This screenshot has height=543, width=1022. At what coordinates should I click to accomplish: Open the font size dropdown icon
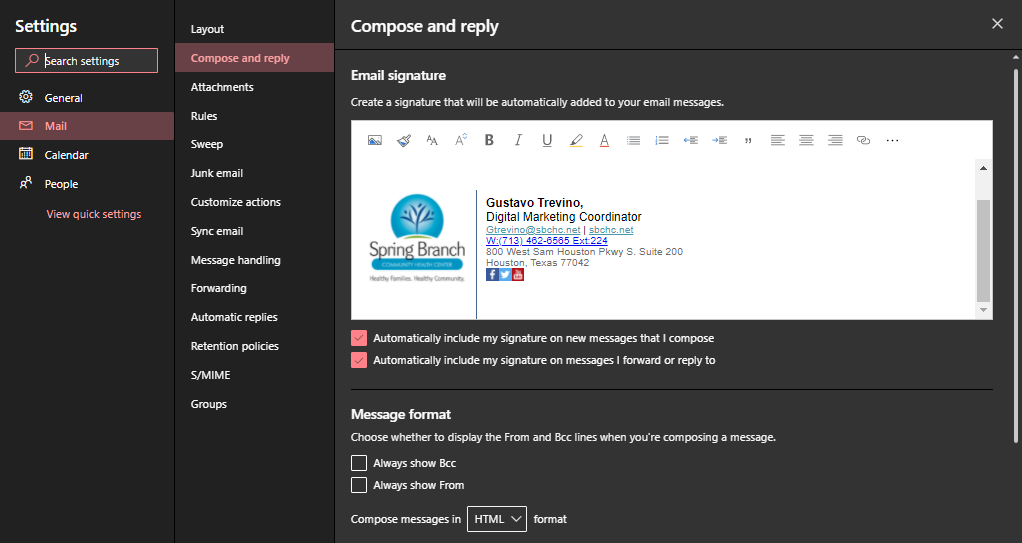tap(432, 141)
